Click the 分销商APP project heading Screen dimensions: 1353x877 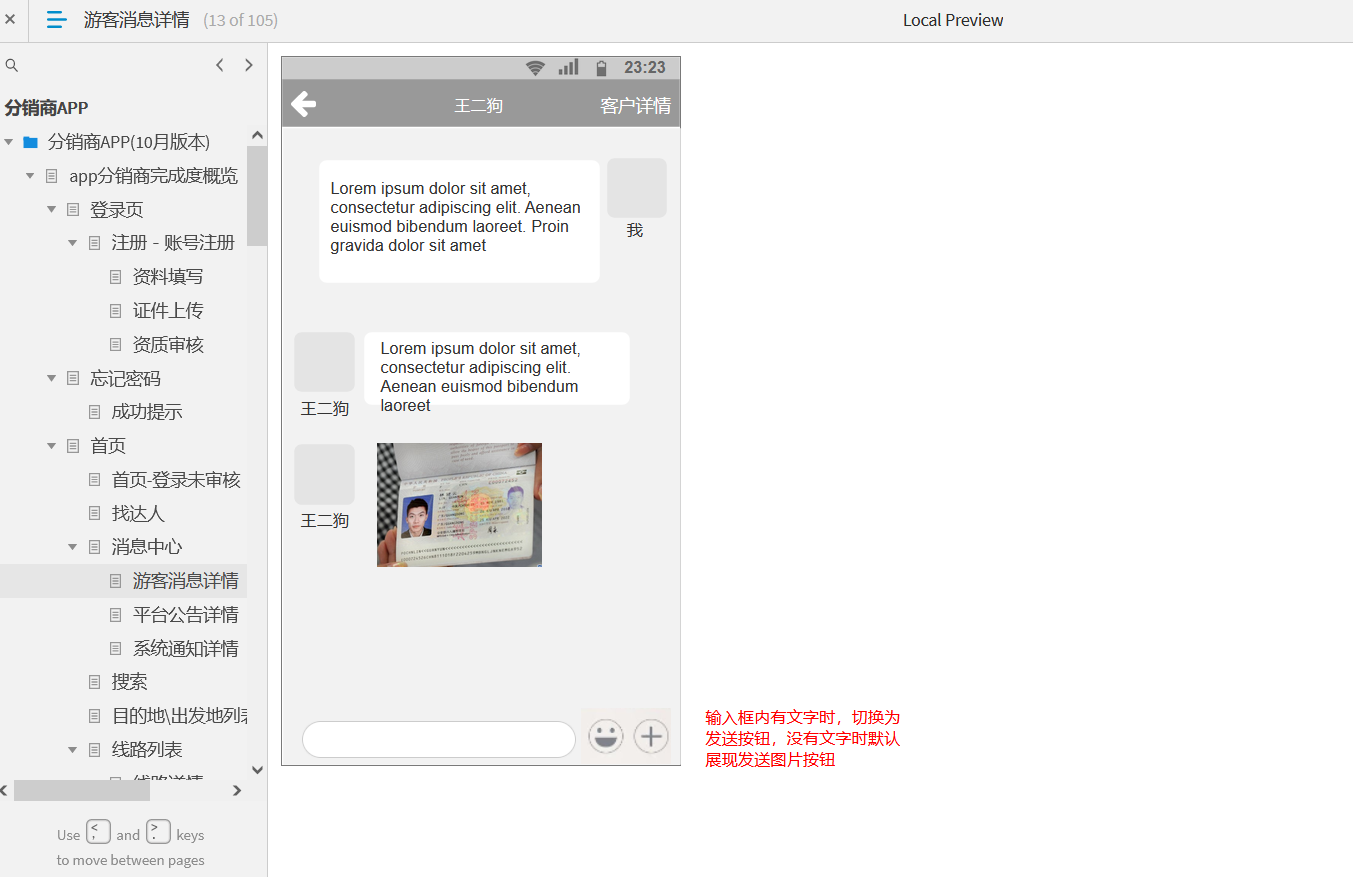coord(47,108)
